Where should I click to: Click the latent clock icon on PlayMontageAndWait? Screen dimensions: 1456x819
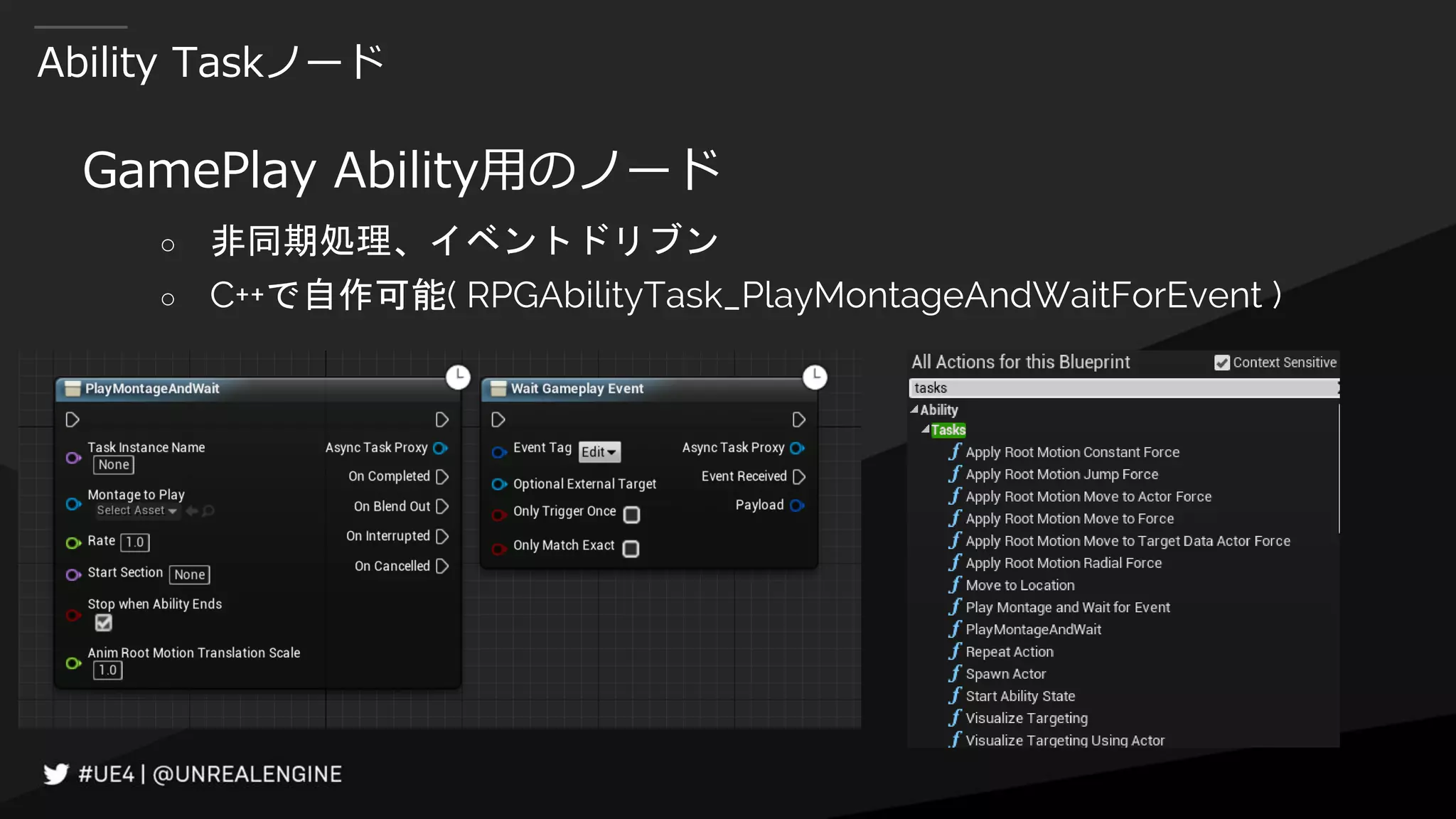coord(458,376)
